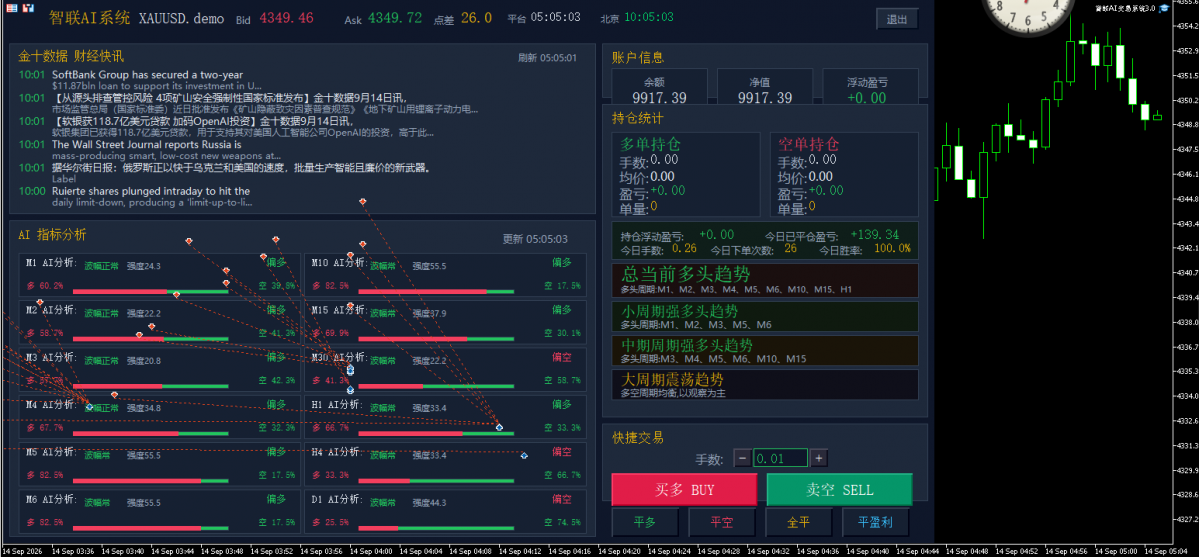Click the 今日下单次数 value 26
The height and width of the screenshot is (557, 1199).
[x=791, y=249]
